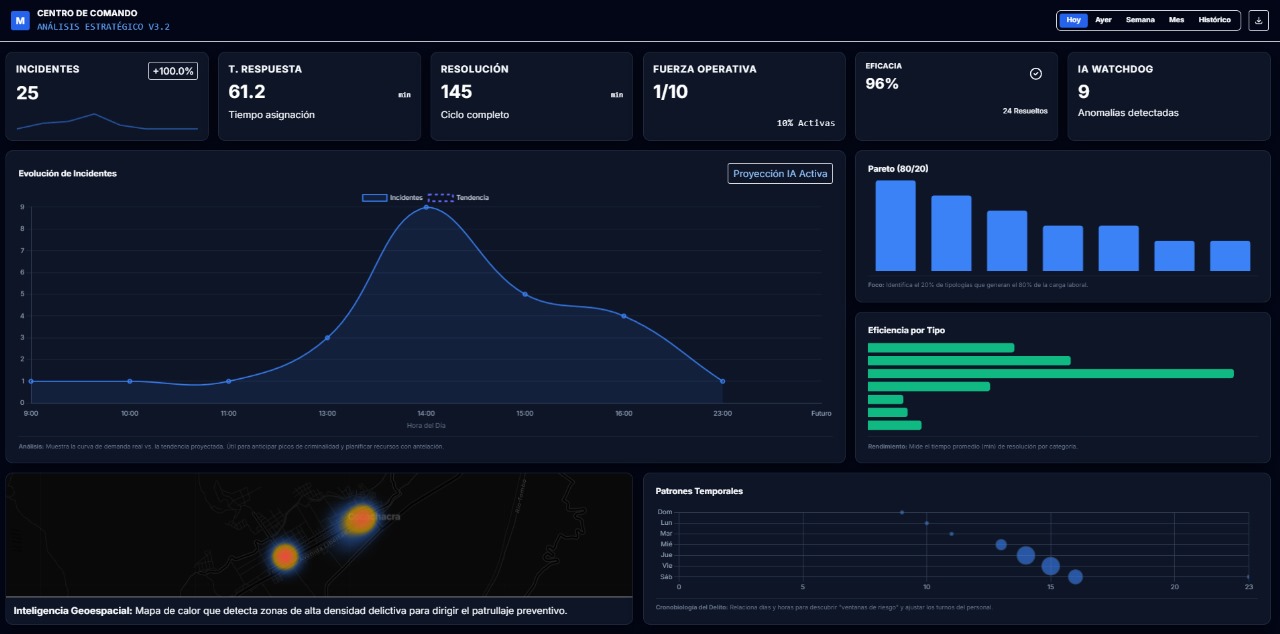Click the larger heatmap hotspot on the map

360,518
